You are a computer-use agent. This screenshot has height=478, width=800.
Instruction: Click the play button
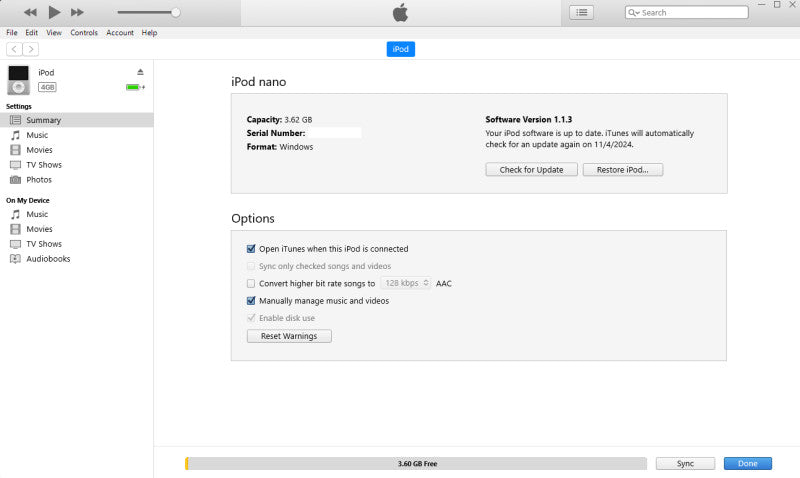(54, 12)
